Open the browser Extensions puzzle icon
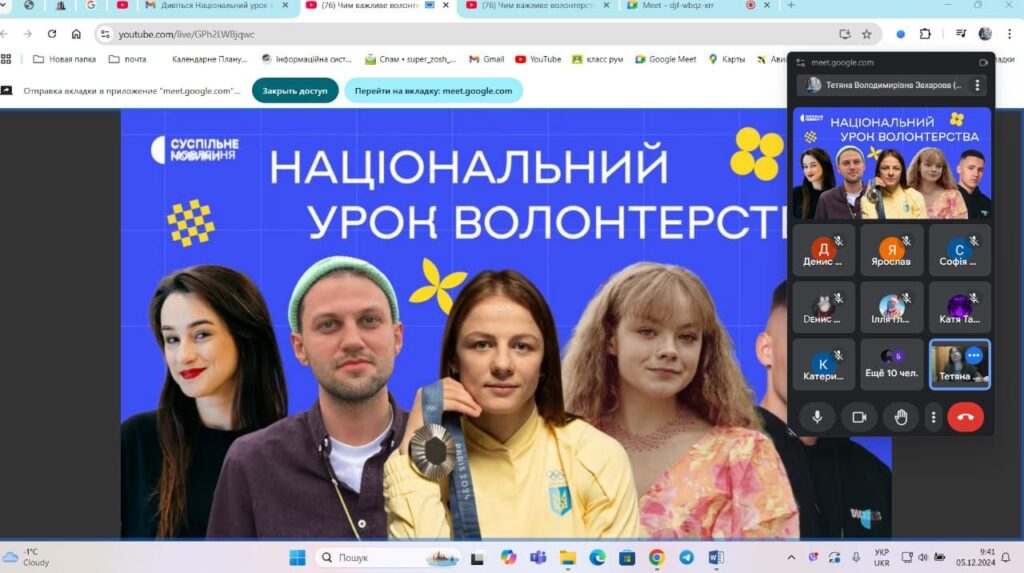 [x=925, y=34]
